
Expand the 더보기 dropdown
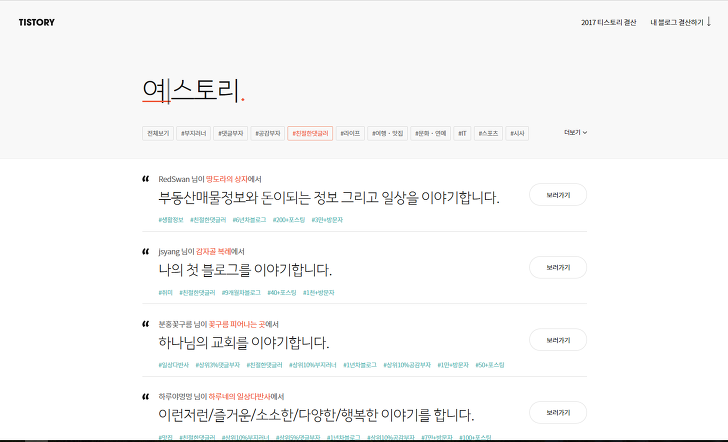575,132
